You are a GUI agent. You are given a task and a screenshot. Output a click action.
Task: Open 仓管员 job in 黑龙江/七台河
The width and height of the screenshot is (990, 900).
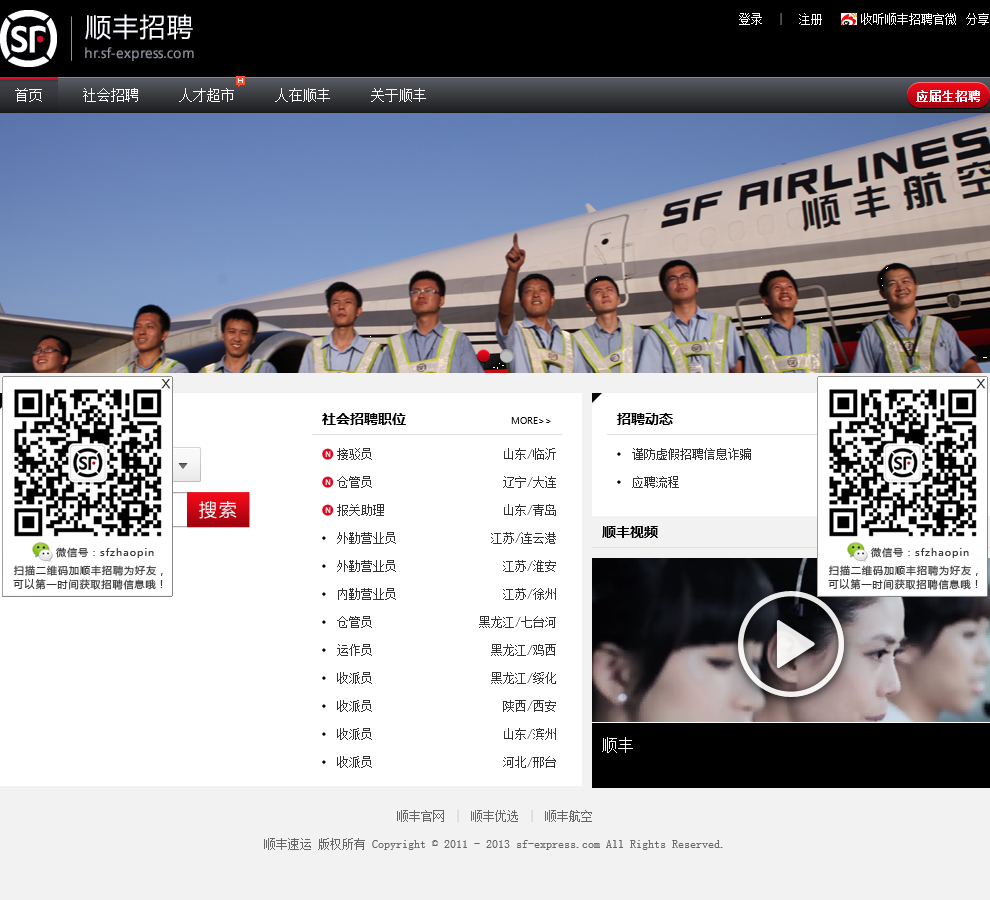tap(354, 622)
